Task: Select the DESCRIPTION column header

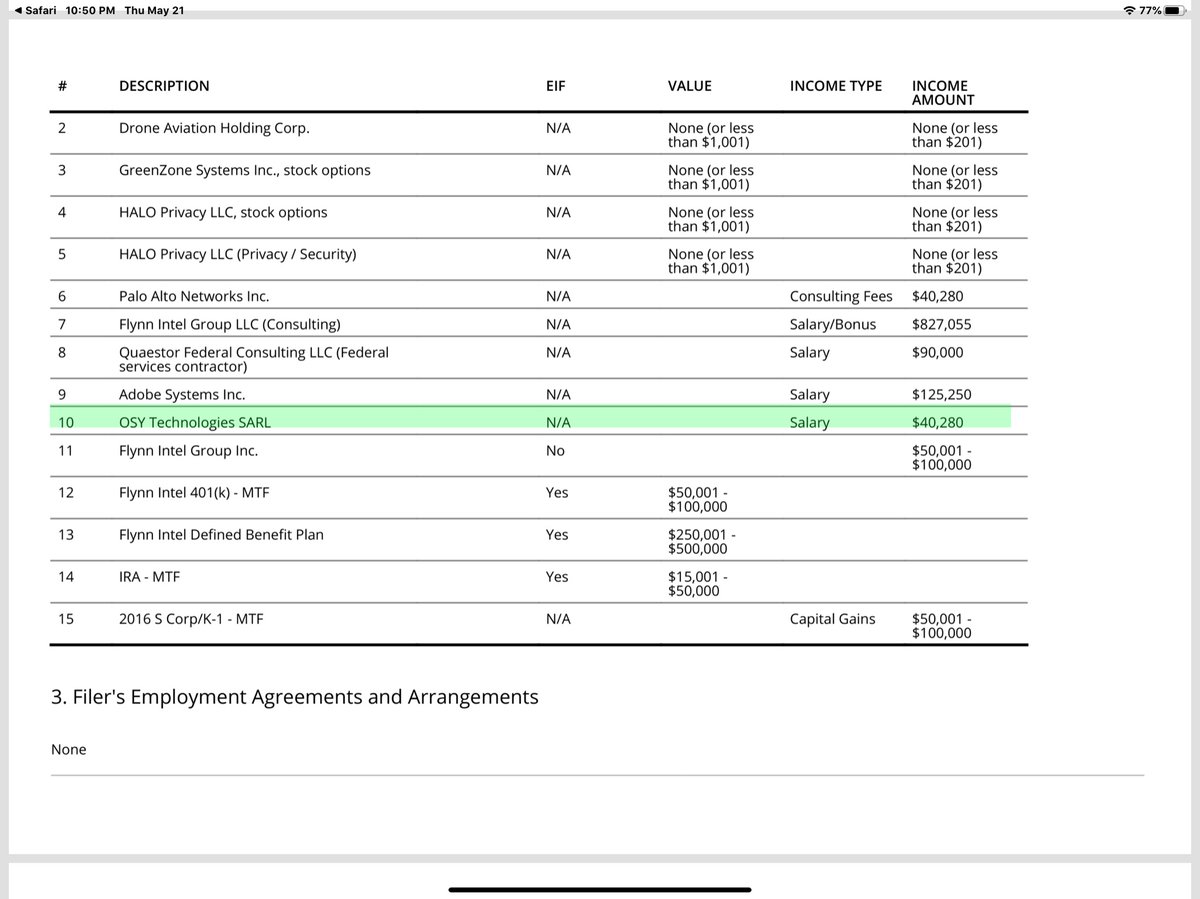Action: coord(163,86)
